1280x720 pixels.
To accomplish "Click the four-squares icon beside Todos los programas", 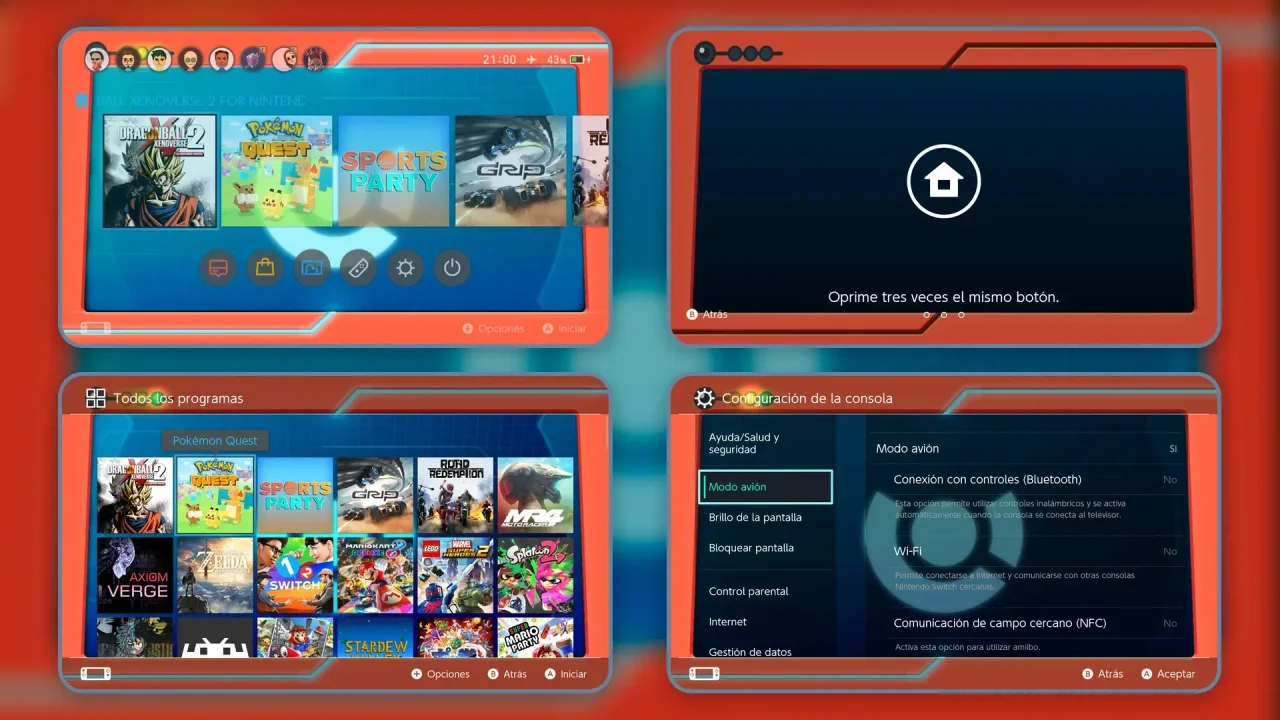I will (x=96, y=398).
